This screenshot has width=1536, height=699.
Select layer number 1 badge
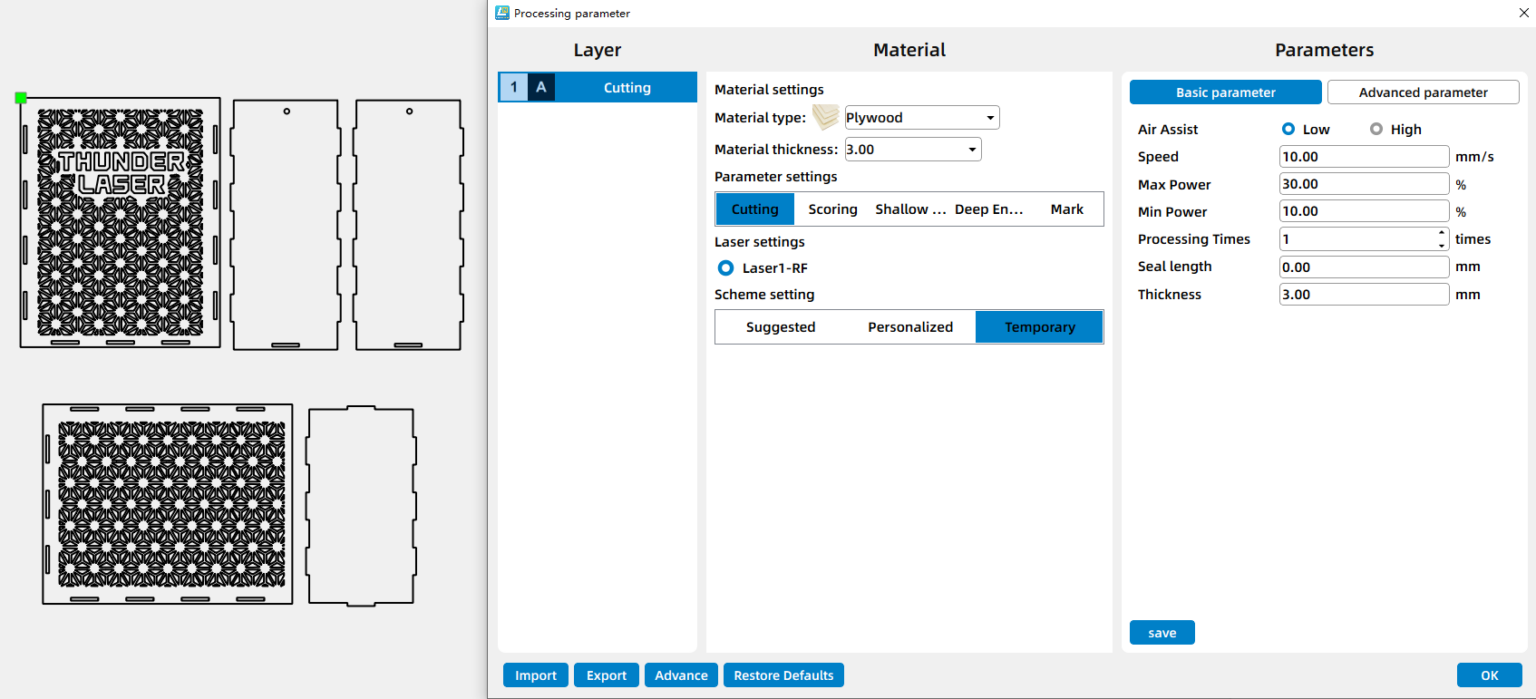click(514, 88)
